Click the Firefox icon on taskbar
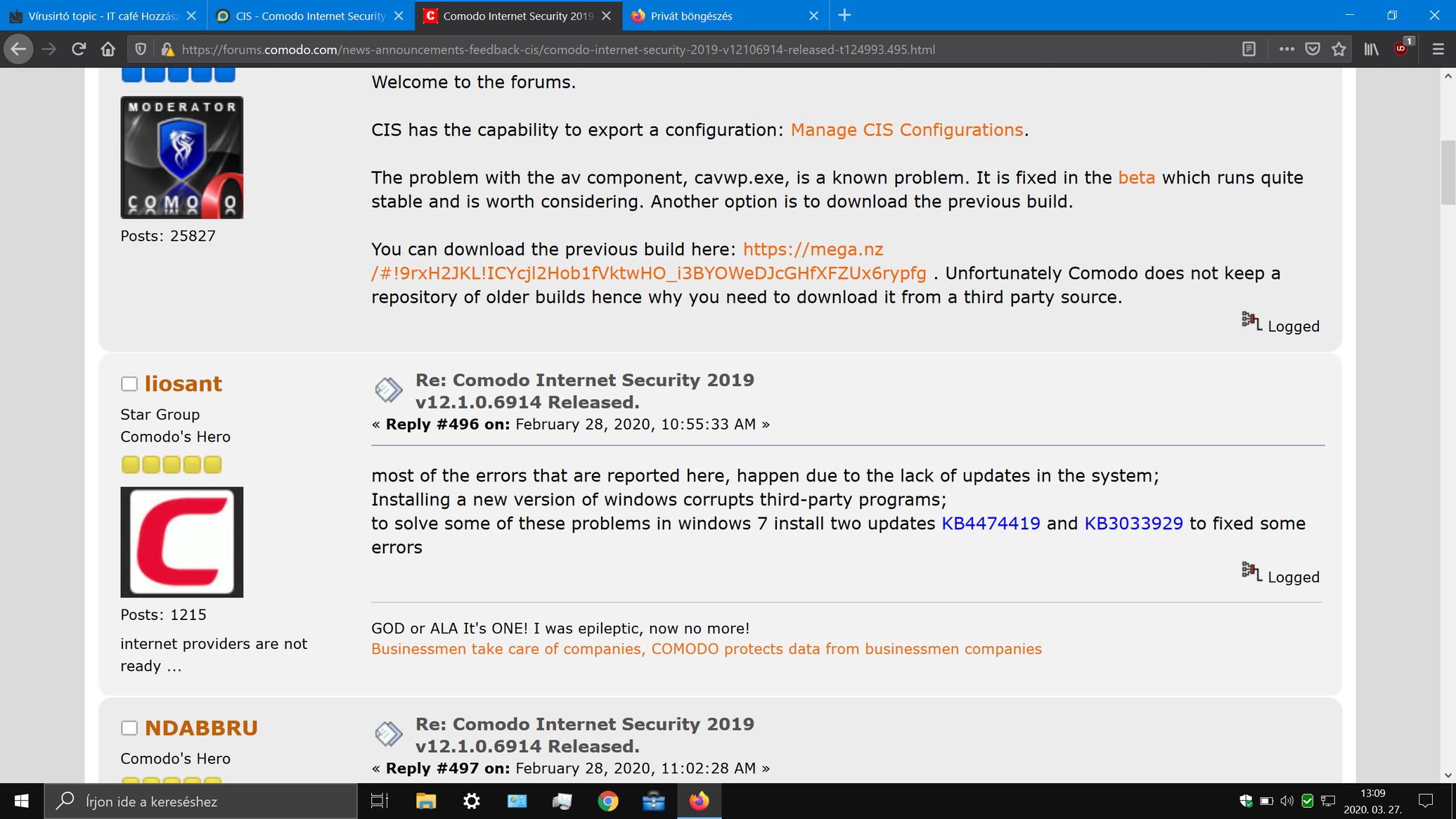 pyautogui.click(x=700, y=801)
